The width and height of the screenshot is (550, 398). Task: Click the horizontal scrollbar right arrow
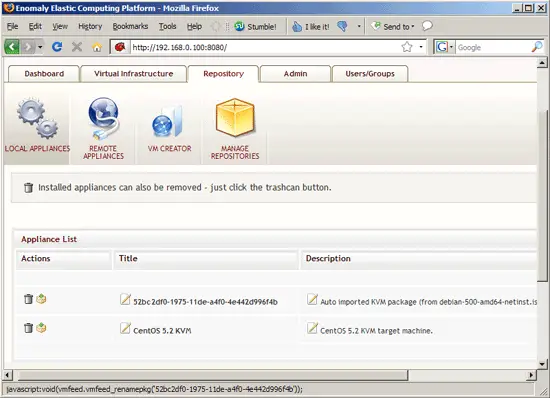pyautogui.click(x=531, y=375)
